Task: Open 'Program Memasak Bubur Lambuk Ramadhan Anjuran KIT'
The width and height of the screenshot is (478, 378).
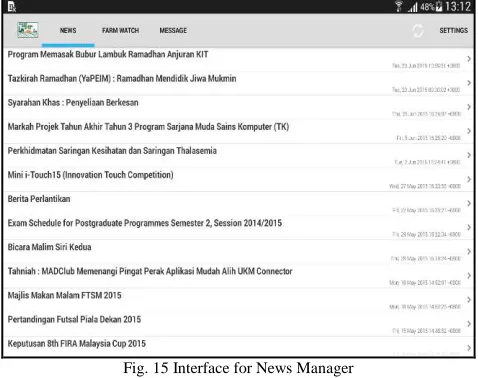Action: [108, 54]
